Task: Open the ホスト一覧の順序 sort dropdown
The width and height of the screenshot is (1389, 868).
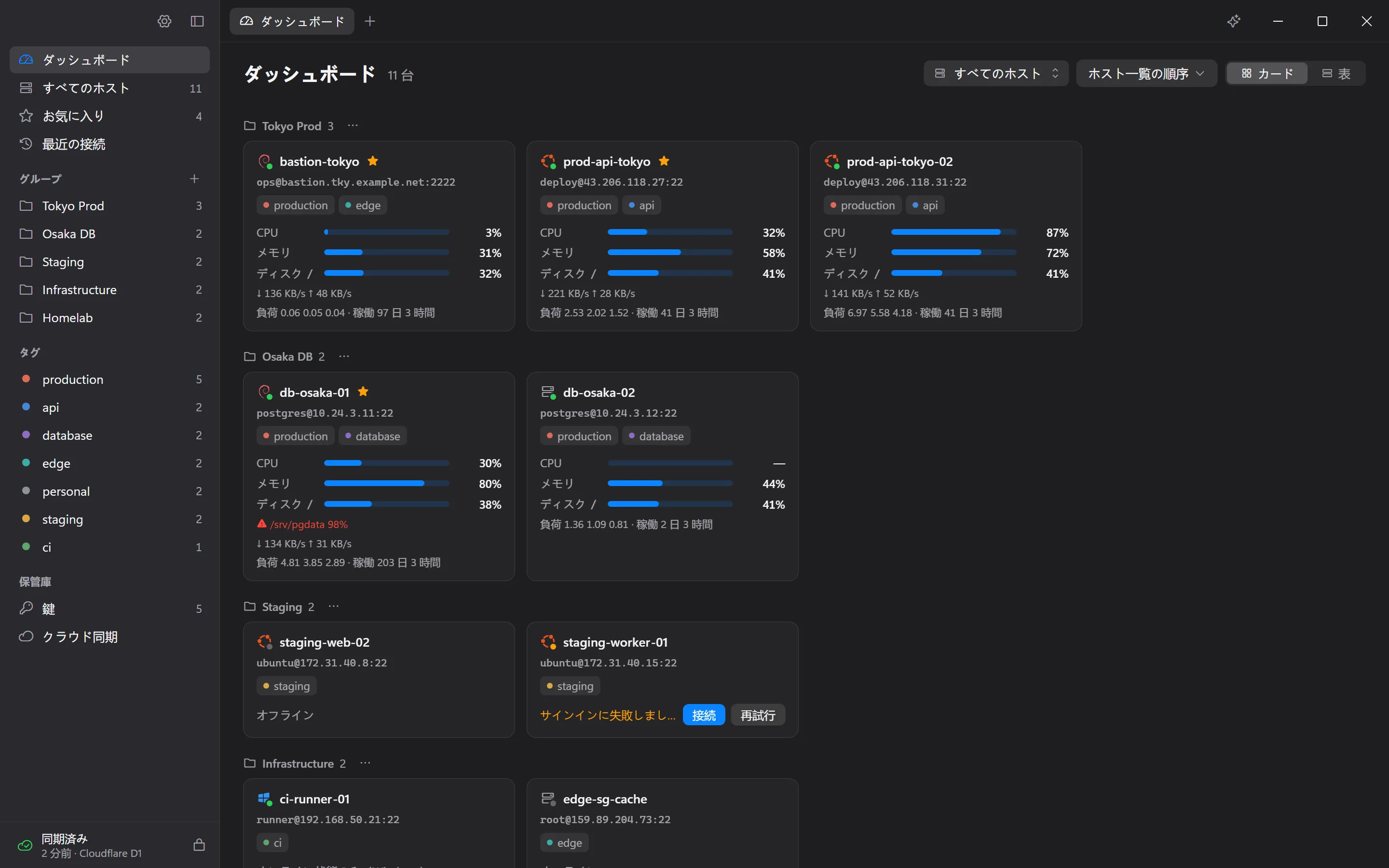Action: pyautogui.click(x=1146, y=73)
